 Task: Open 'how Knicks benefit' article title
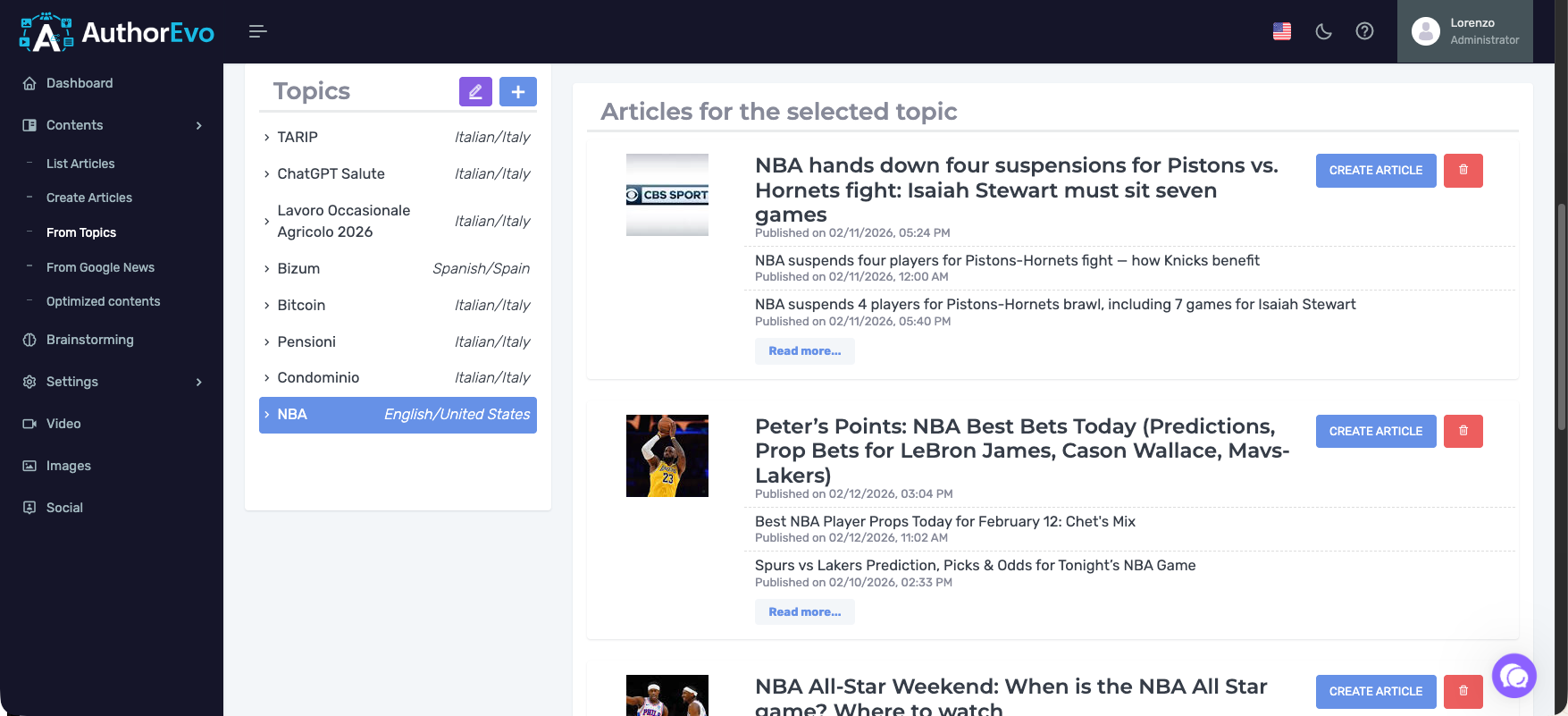pos(1007,260)
